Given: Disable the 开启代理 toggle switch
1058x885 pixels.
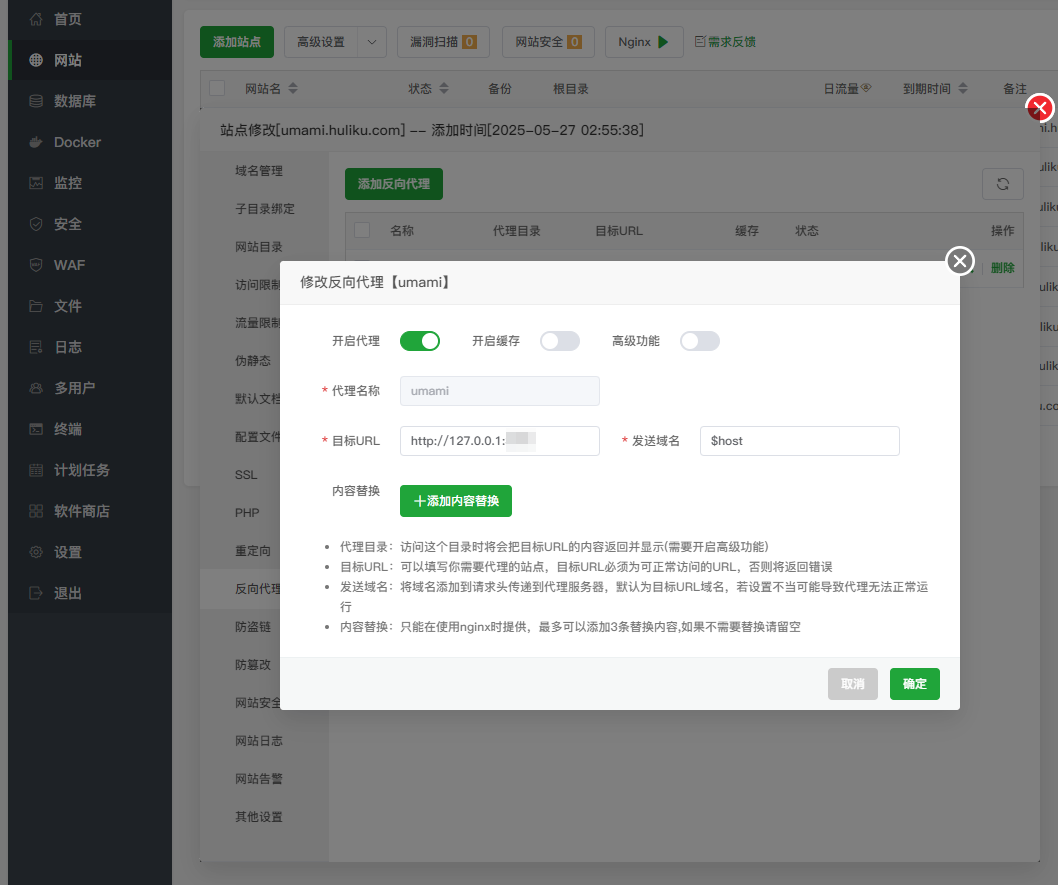Looking at the screenshot, I should click(420, 341).
